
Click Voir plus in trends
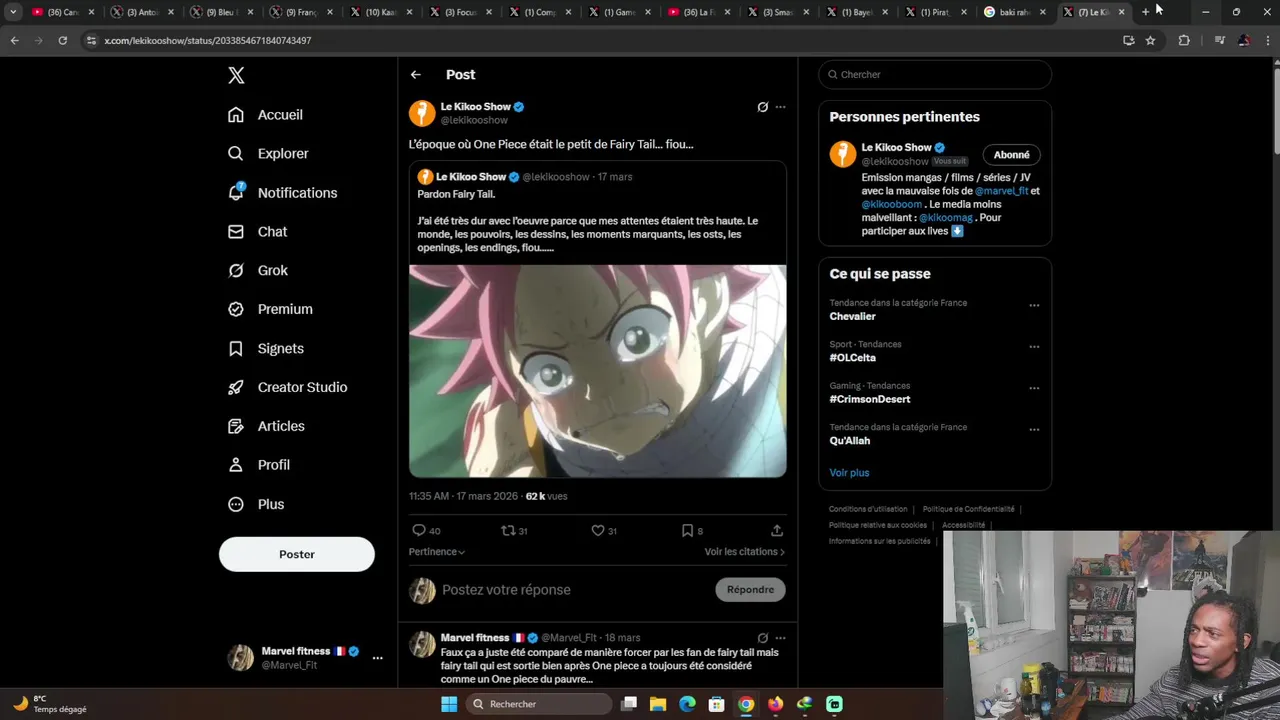849,473
